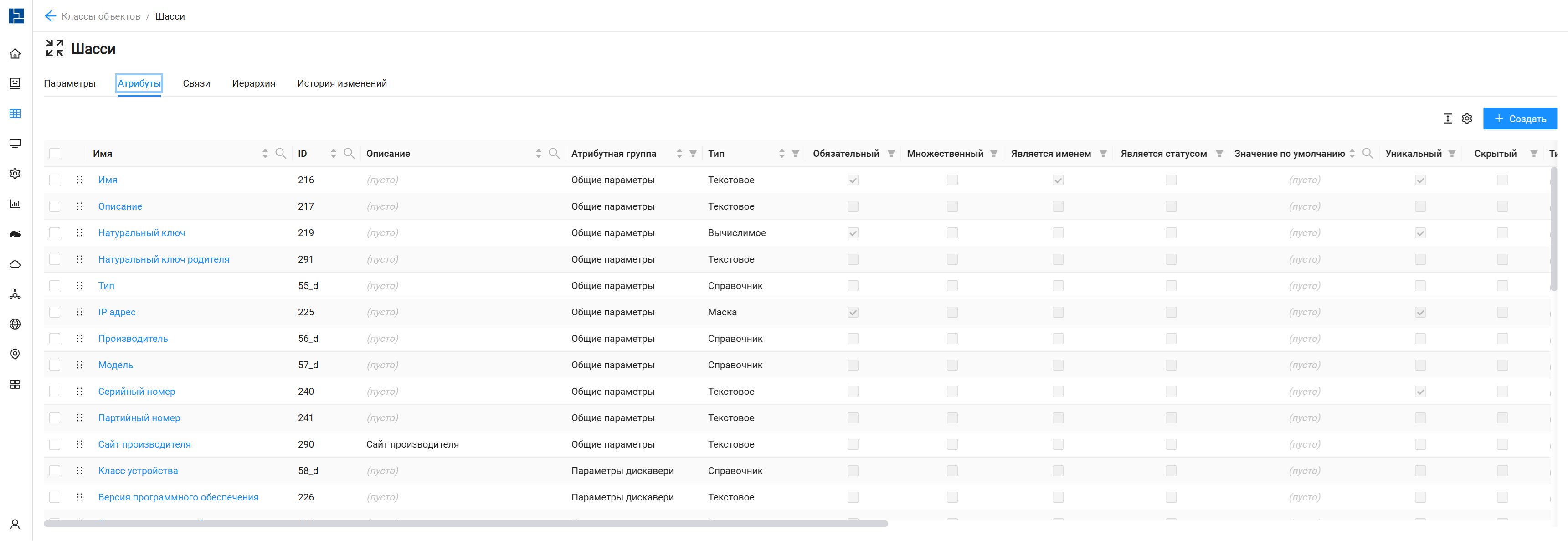
Task: Click the Создать button
Action: pos(1519,119)
